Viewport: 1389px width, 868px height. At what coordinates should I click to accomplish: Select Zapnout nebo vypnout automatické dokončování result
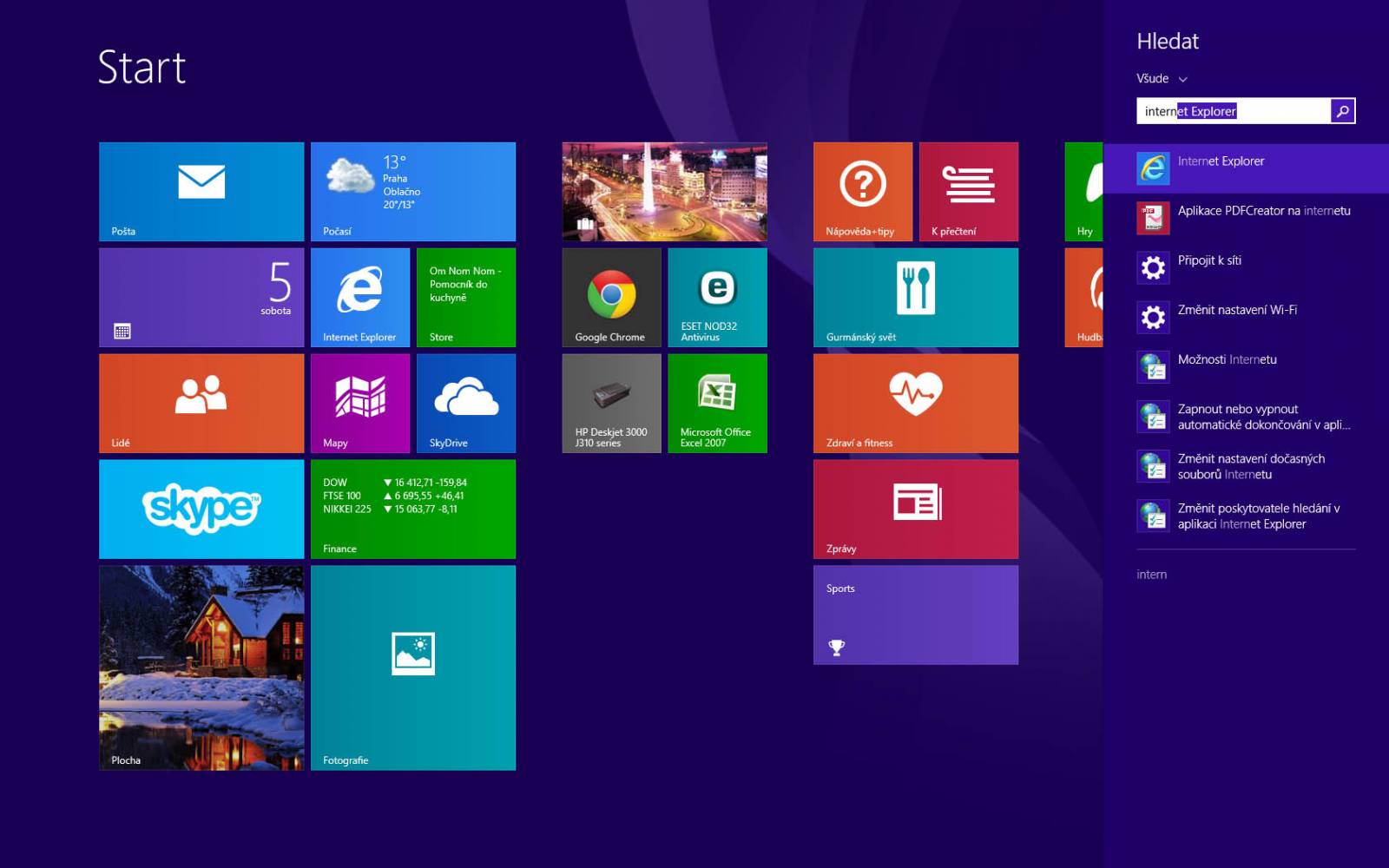pos(1247,417)
